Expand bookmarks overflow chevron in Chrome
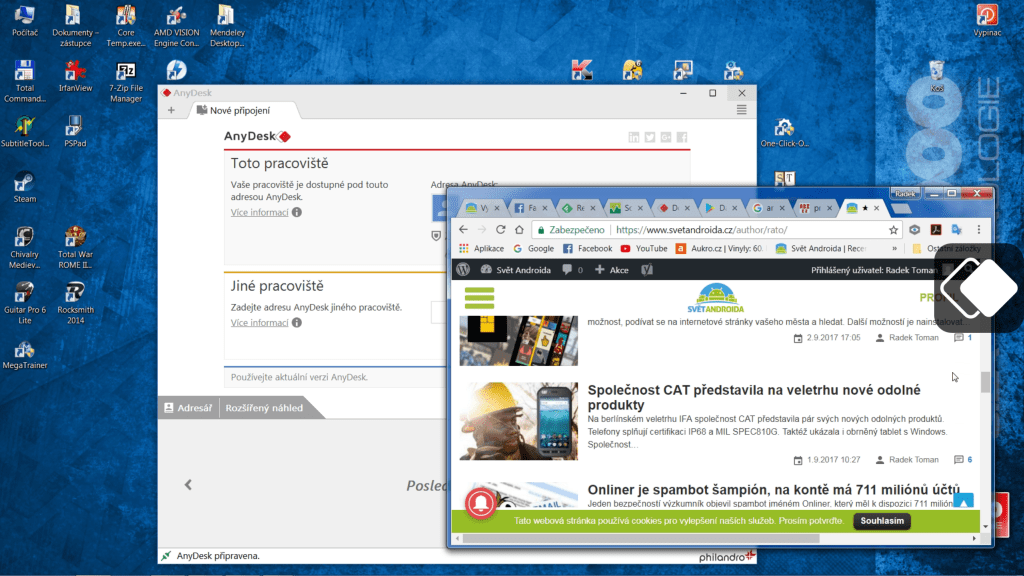1024x576 pixels. pyautogui.click(x=894, y=249)
